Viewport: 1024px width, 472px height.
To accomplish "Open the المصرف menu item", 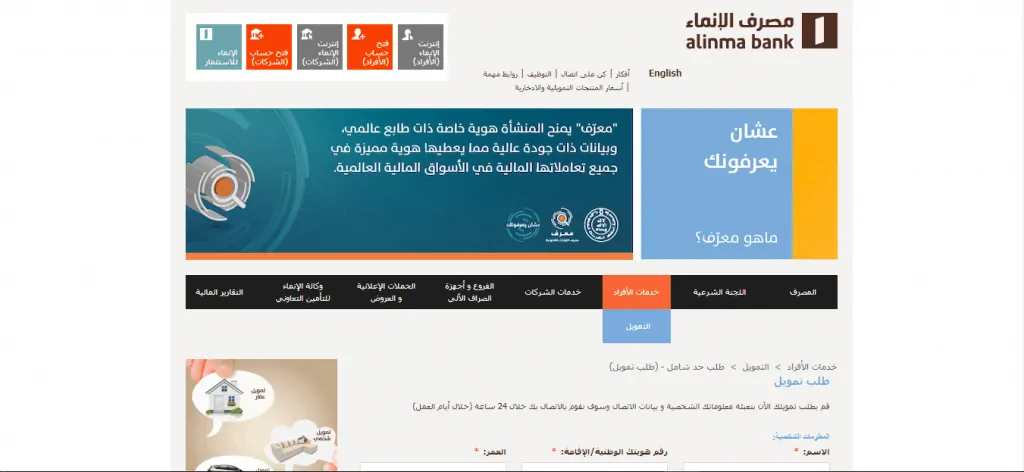I will click(x=803, y=292).
